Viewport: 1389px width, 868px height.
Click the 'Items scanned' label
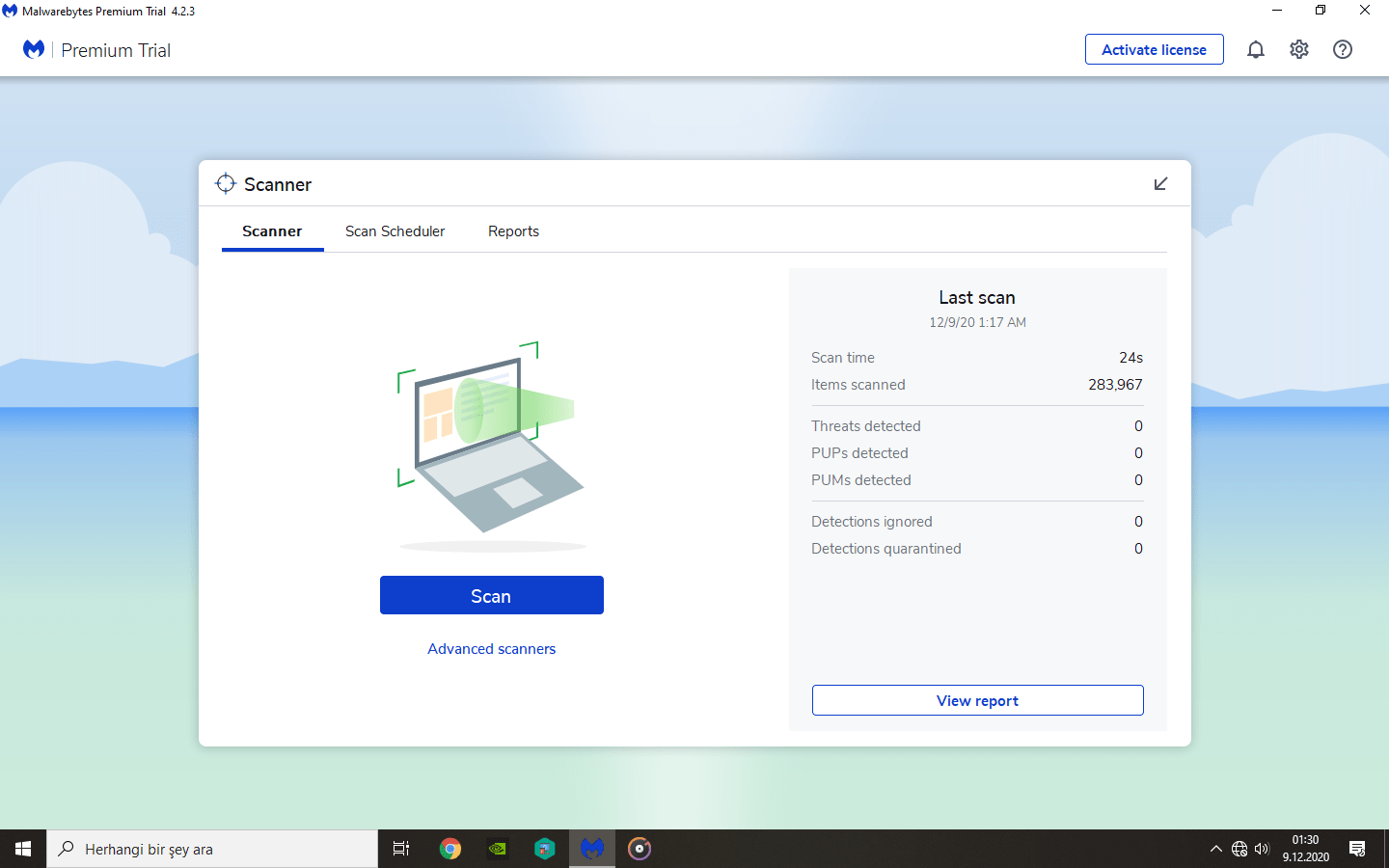click(858, 385)
